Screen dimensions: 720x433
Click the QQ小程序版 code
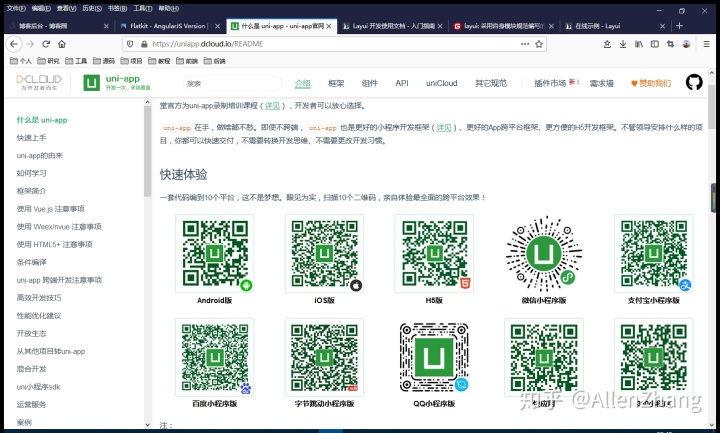pos(434,357)
